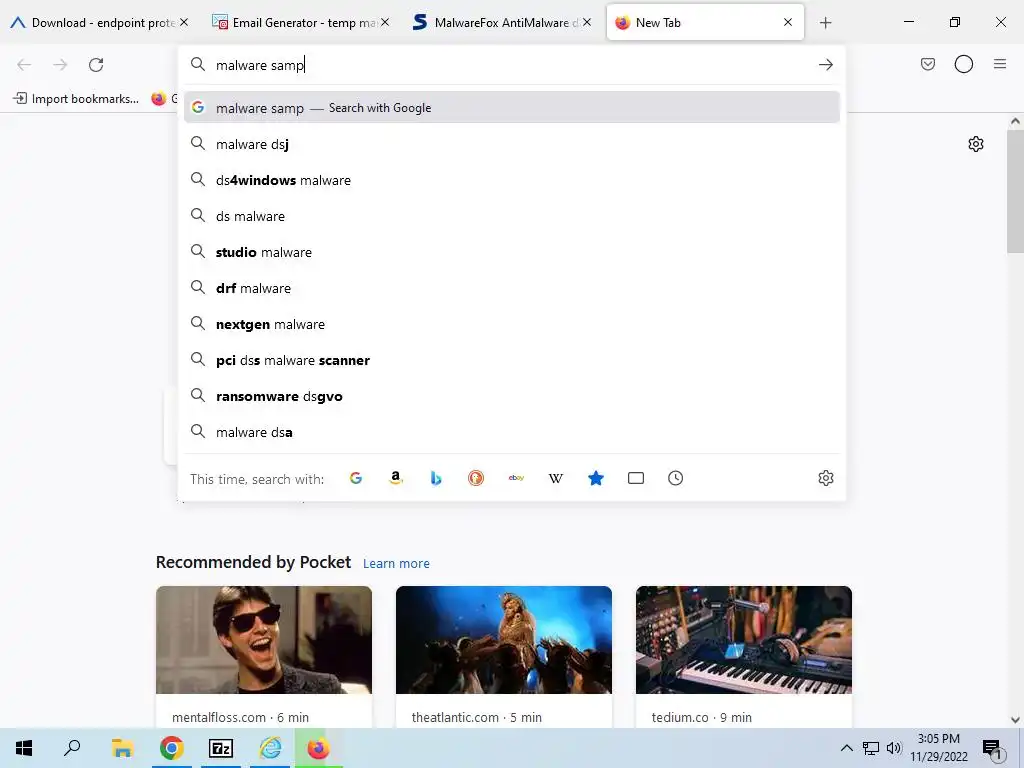
Task: Click the page vertical scrollbar thumb
Action: pos(1015,191)
